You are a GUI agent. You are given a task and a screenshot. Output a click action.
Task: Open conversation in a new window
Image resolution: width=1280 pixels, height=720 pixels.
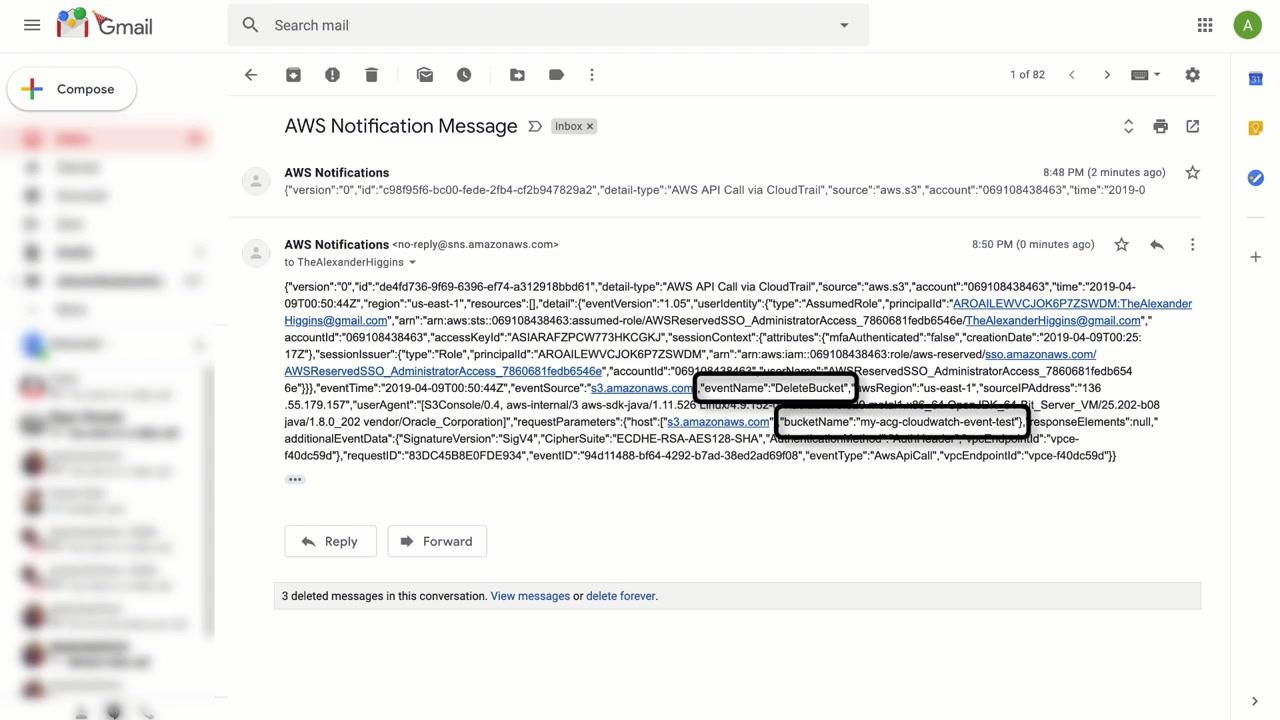[x=1192, y=126]
